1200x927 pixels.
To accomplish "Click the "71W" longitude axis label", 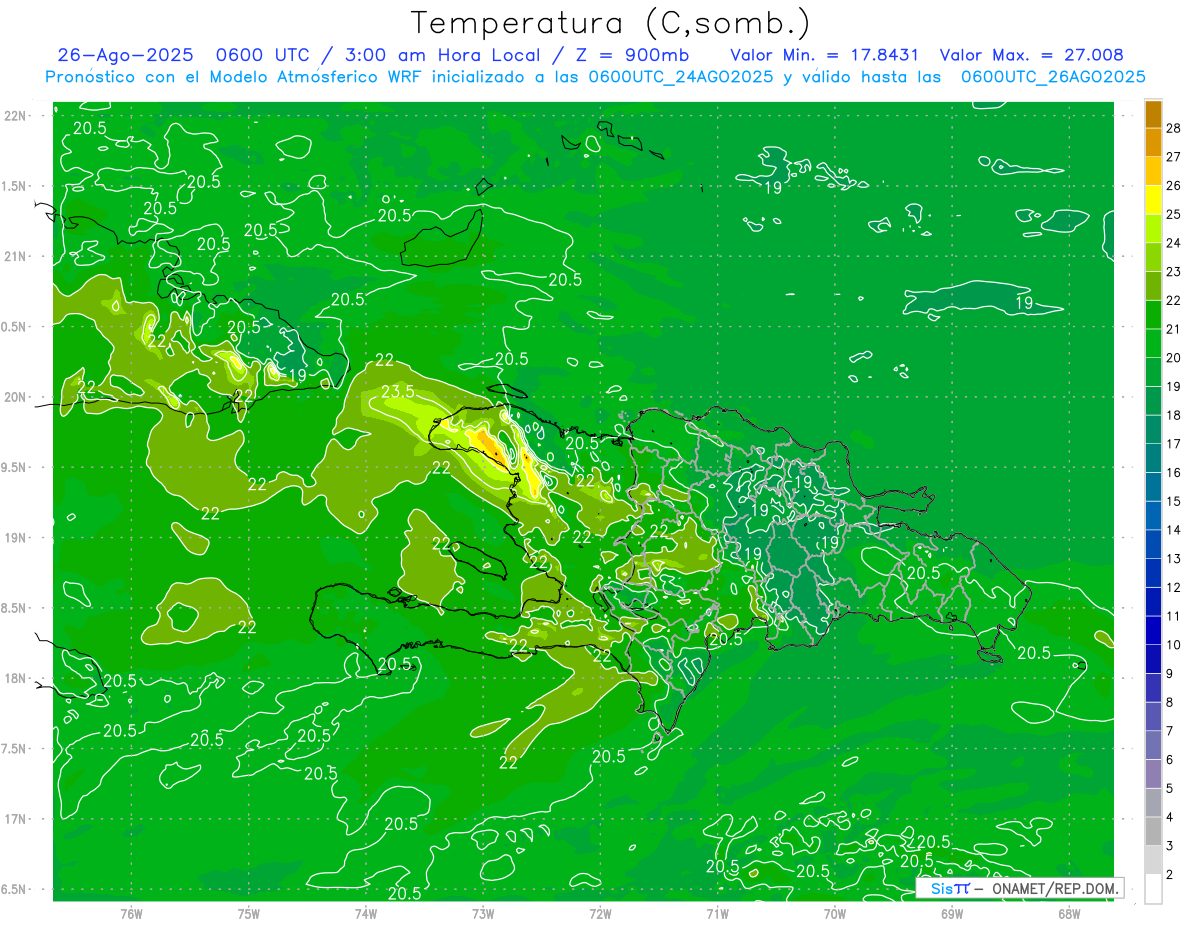I will click(717, 914).
